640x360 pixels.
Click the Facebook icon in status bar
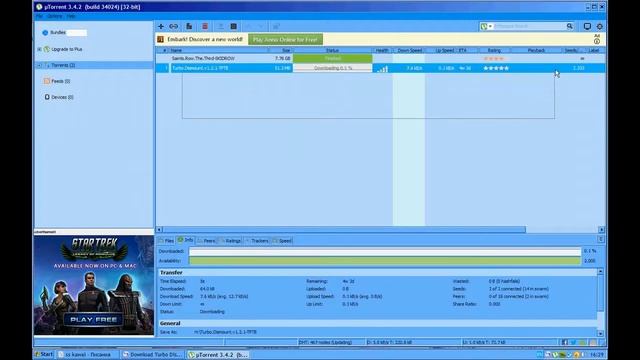click(x=564, y=342)
